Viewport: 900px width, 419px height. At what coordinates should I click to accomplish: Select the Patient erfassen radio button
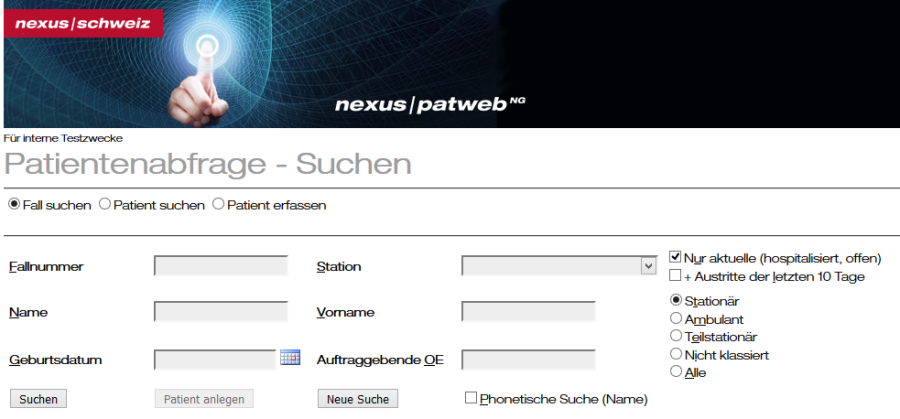pyautogui.click(x=218, y=204)
